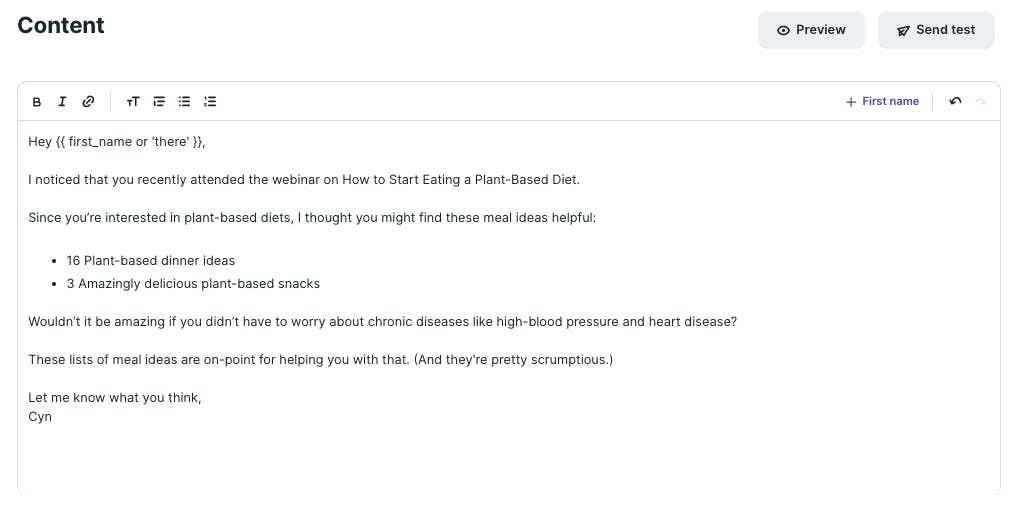Insert the First name merge tag
Image resolution: width=1016 pixels, height=505 pixels.
tap(883, 101)
